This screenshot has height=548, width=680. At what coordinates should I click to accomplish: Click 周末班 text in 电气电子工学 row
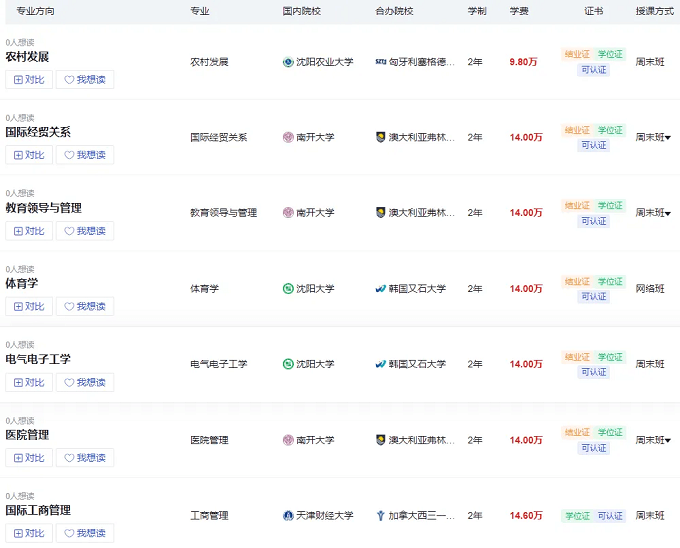[x=650, y=364]
